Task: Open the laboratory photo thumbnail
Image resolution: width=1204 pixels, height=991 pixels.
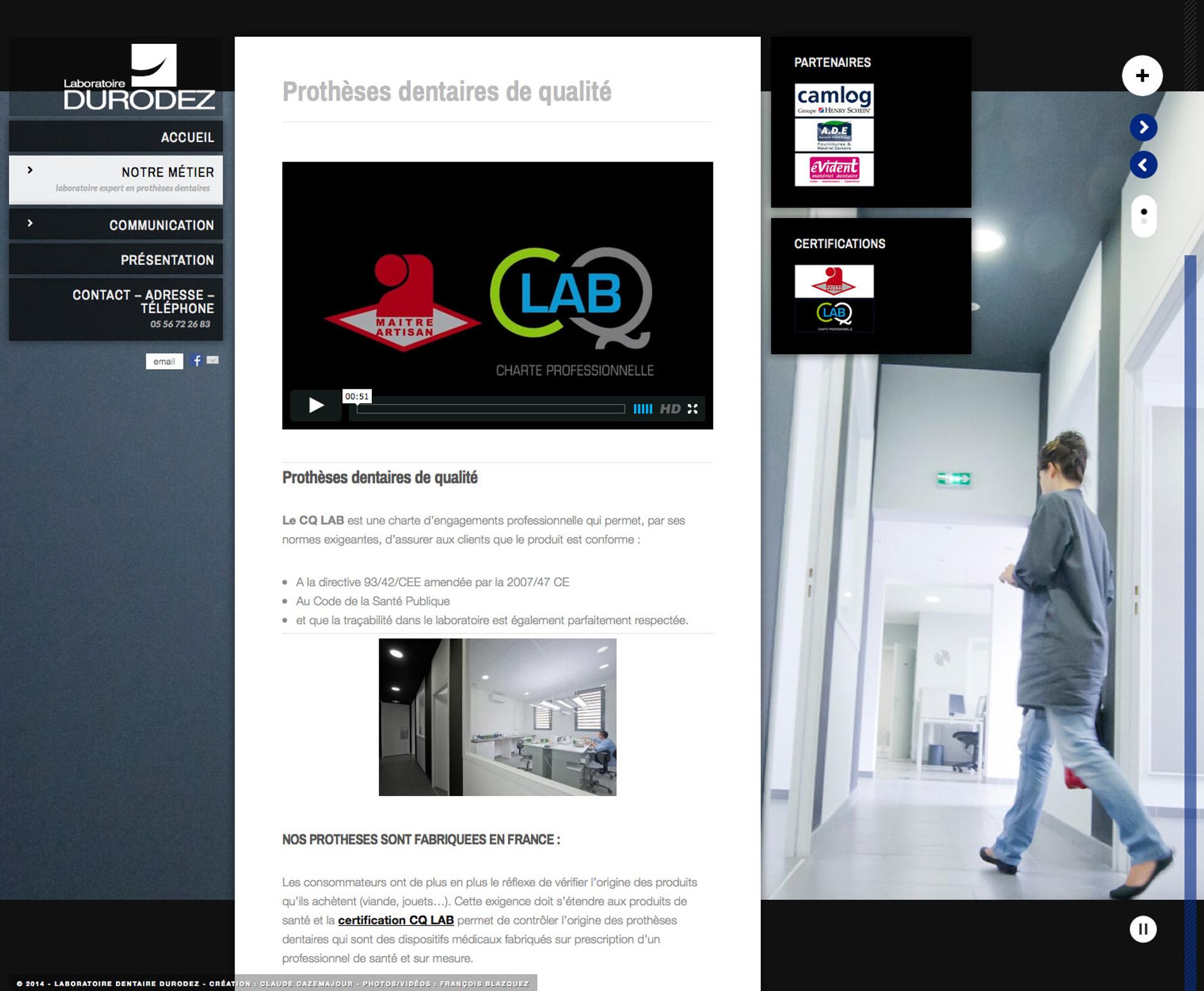Action: (497, 717)
